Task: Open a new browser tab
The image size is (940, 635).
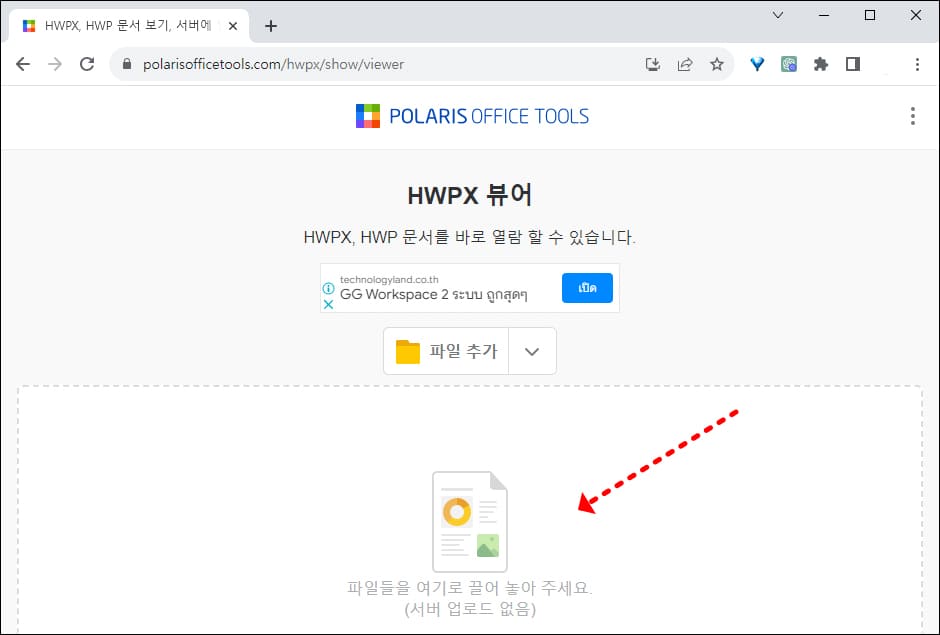Action: coord(270,27)
